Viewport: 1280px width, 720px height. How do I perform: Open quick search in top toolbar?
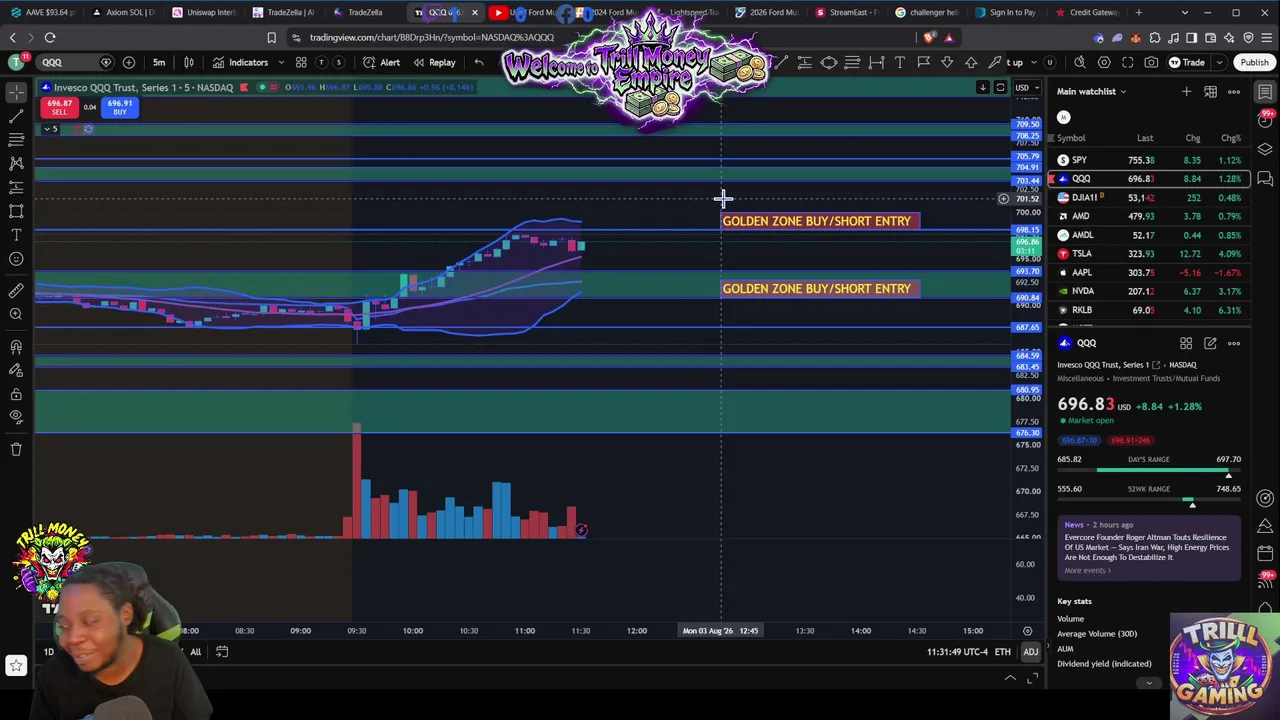(1080, 62)
